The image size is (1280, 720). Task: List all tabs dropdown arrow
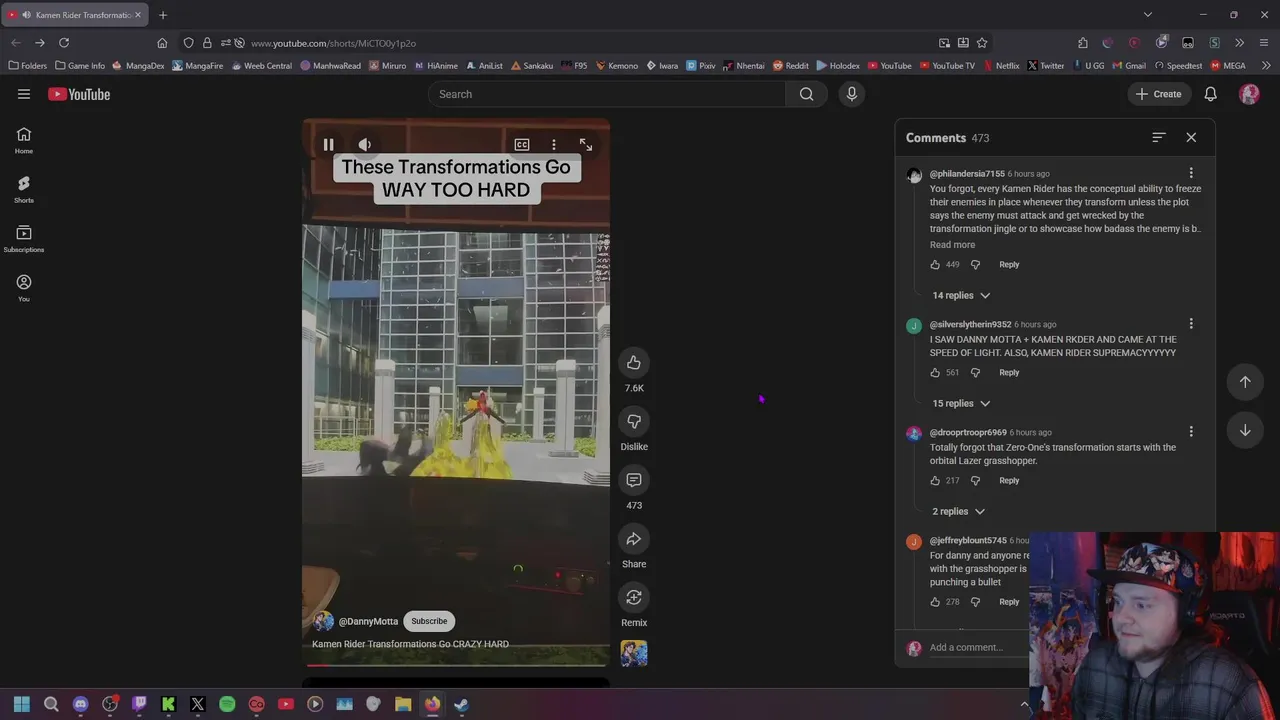(x=1148, y=15)
